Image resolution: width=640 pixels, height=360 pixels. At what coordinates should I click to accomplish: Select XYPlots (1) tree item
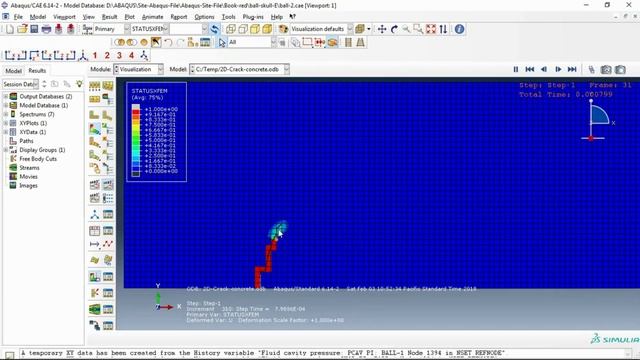tap(33, 123)
